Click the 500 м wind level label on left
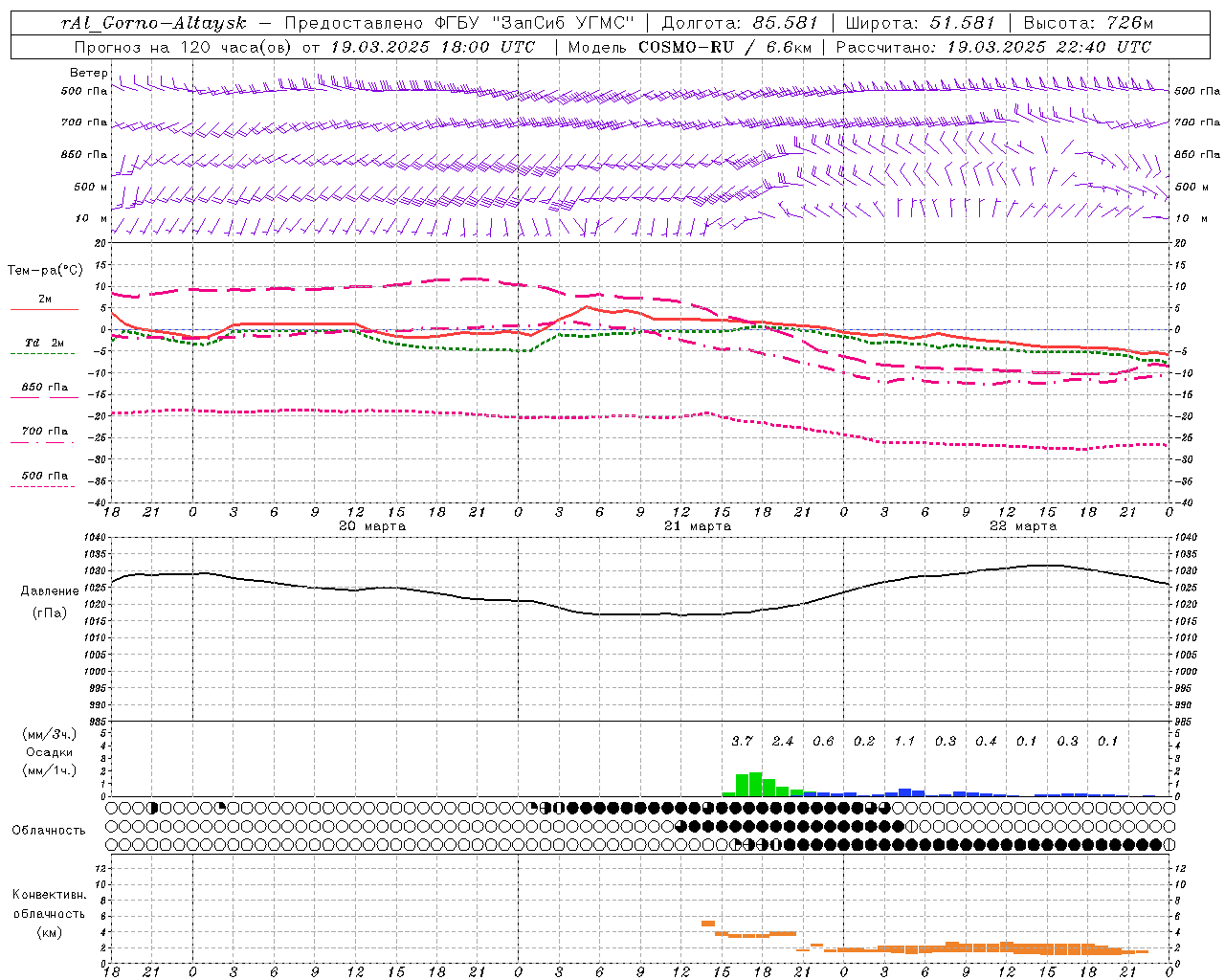The image size is (1225, 980). pos(91,187)
